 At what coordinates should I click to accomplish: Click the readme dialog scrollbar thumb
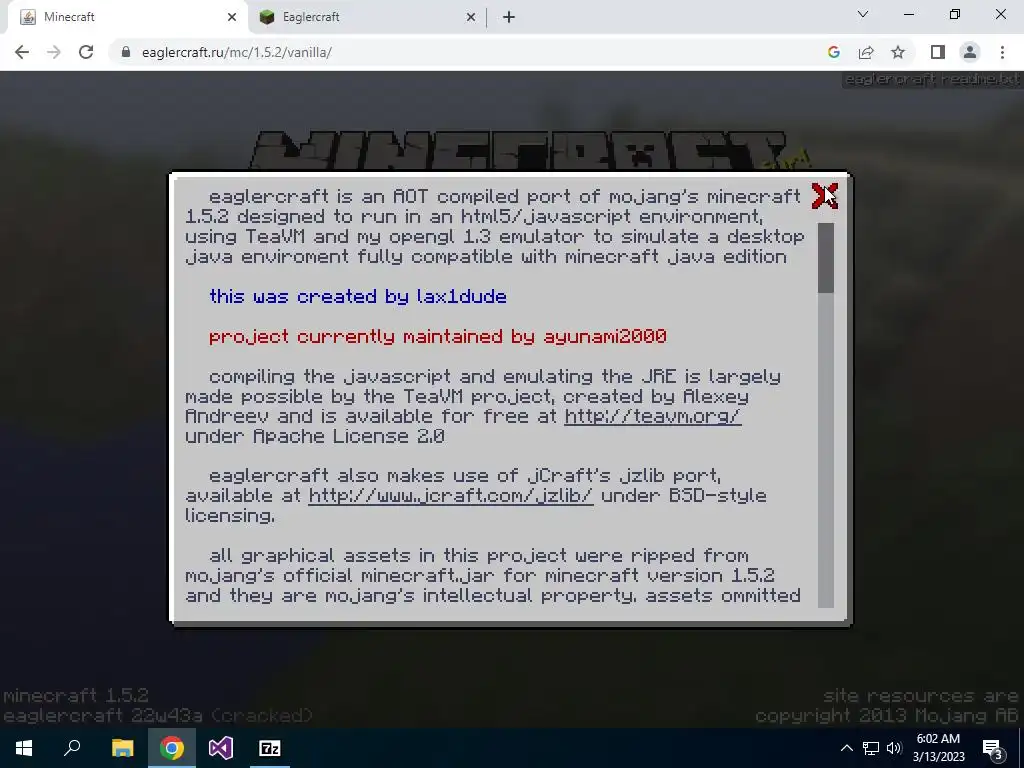825,258
